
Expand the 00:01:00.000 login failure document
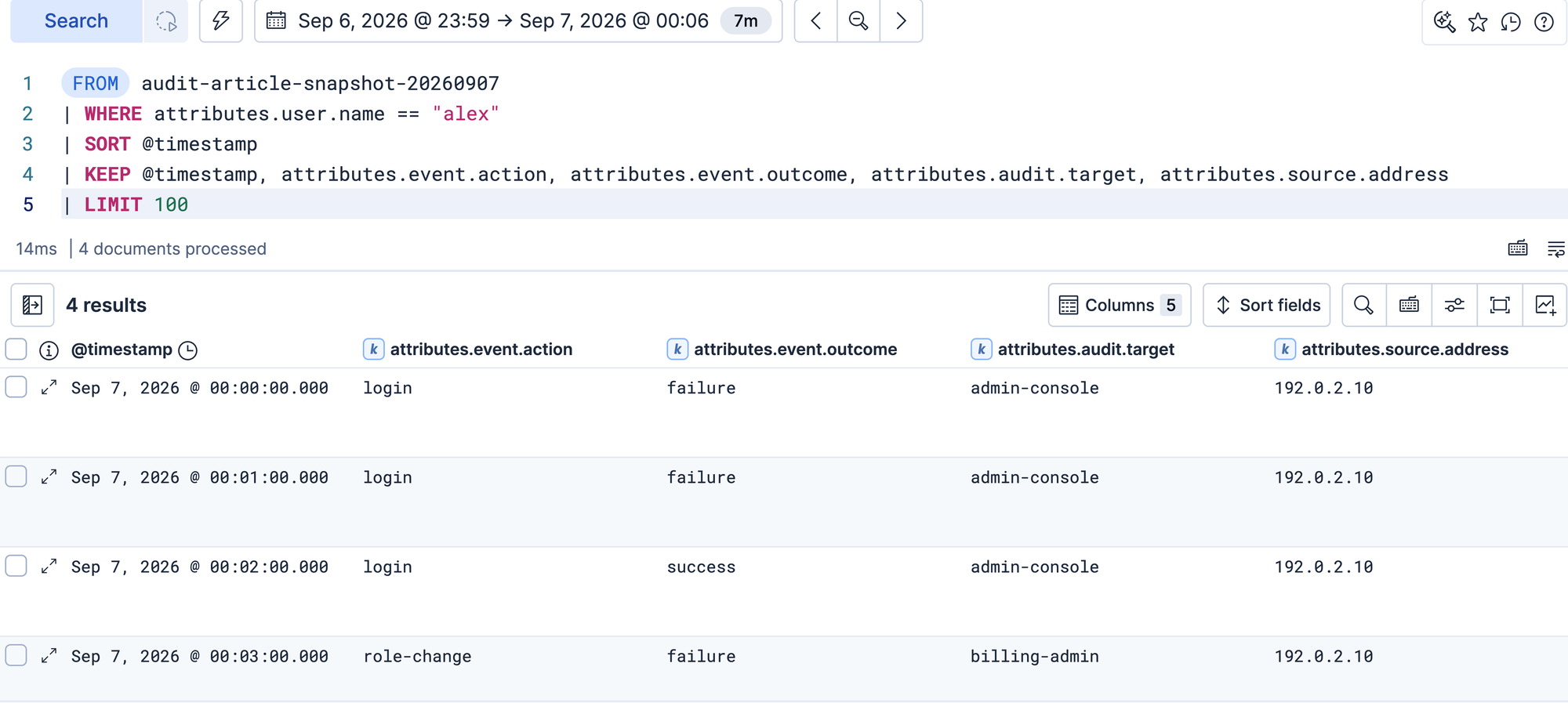click(49, 477)
